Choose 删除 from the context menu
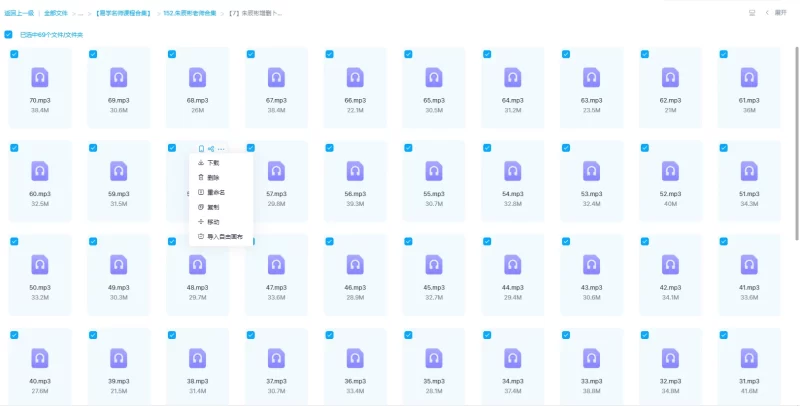The height and width of the screenshot is (406, 800). [213, 177]
